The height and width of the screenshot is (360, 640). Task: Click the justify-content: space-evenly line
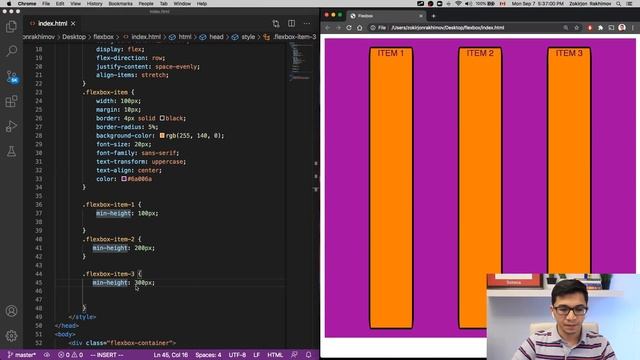coord(148,67)
